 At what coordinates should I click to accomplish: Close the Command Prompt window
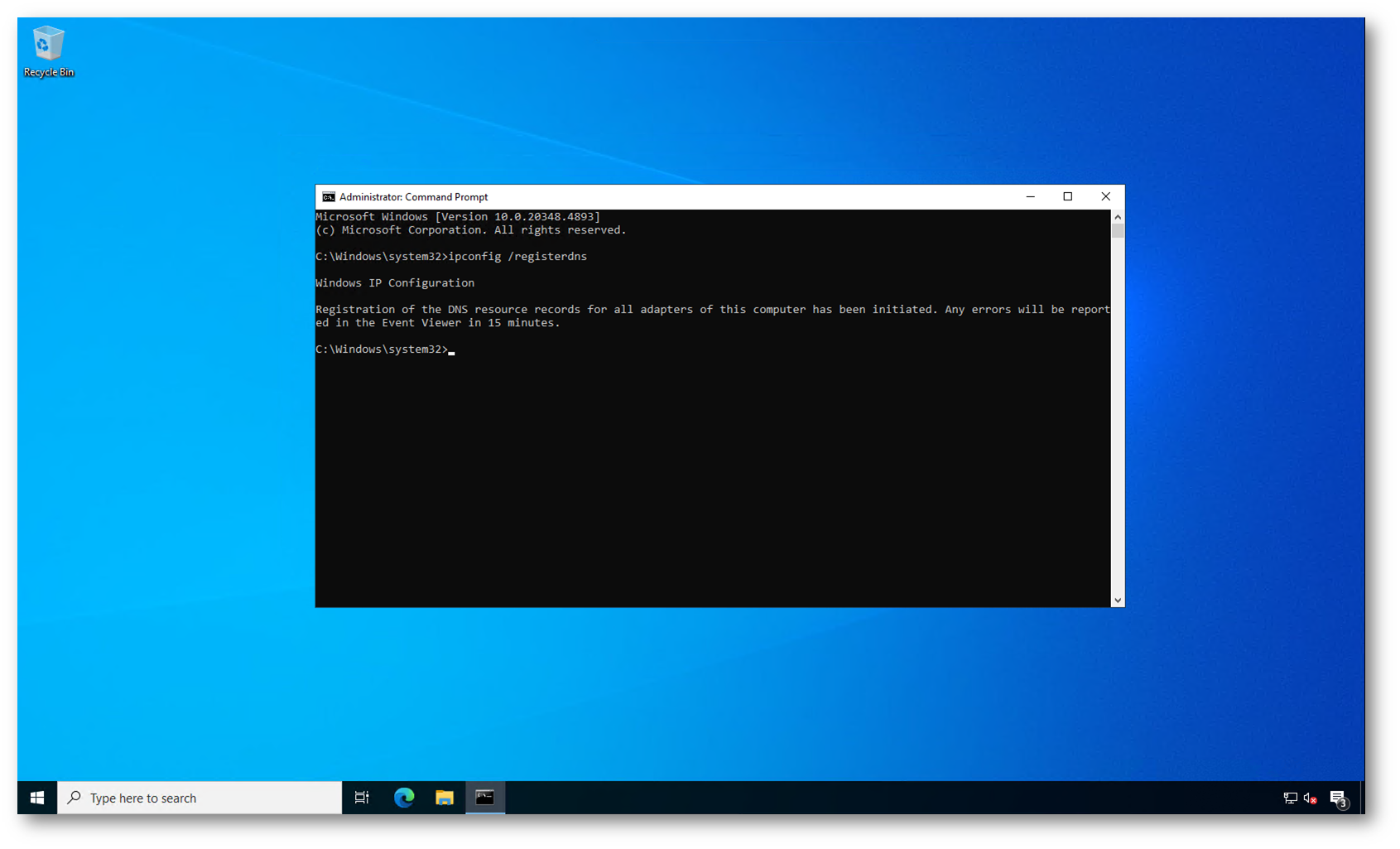click(x=1106, y=197)
